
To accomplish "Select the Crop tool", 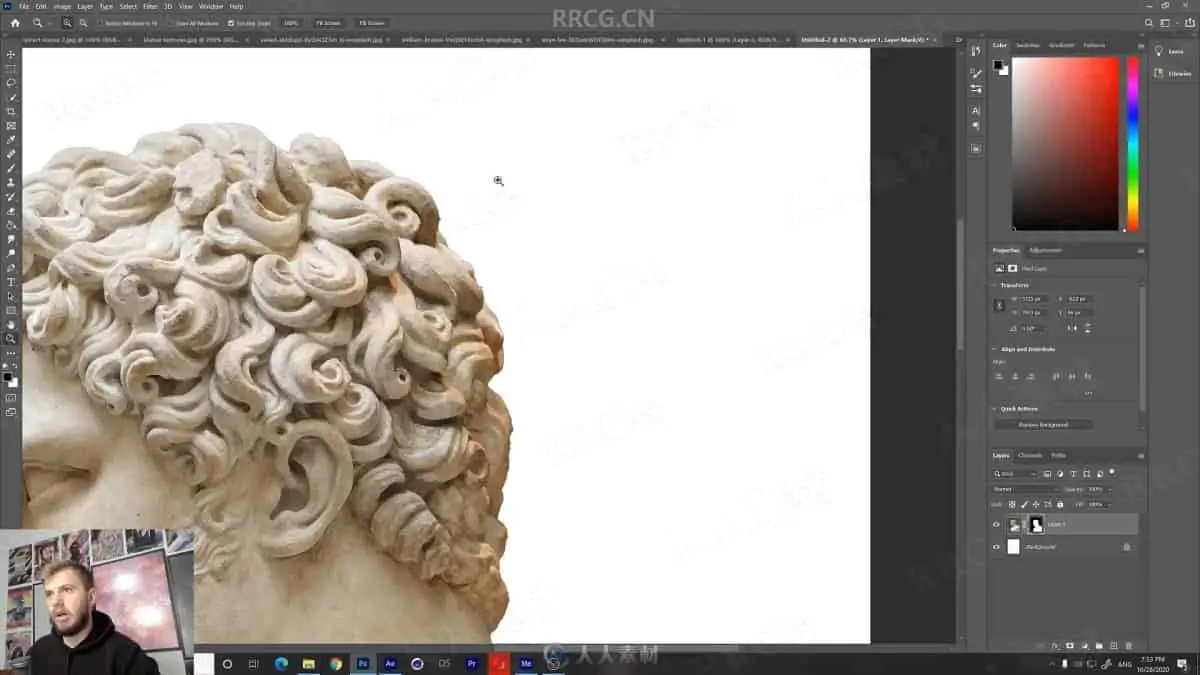I will 11,111.
